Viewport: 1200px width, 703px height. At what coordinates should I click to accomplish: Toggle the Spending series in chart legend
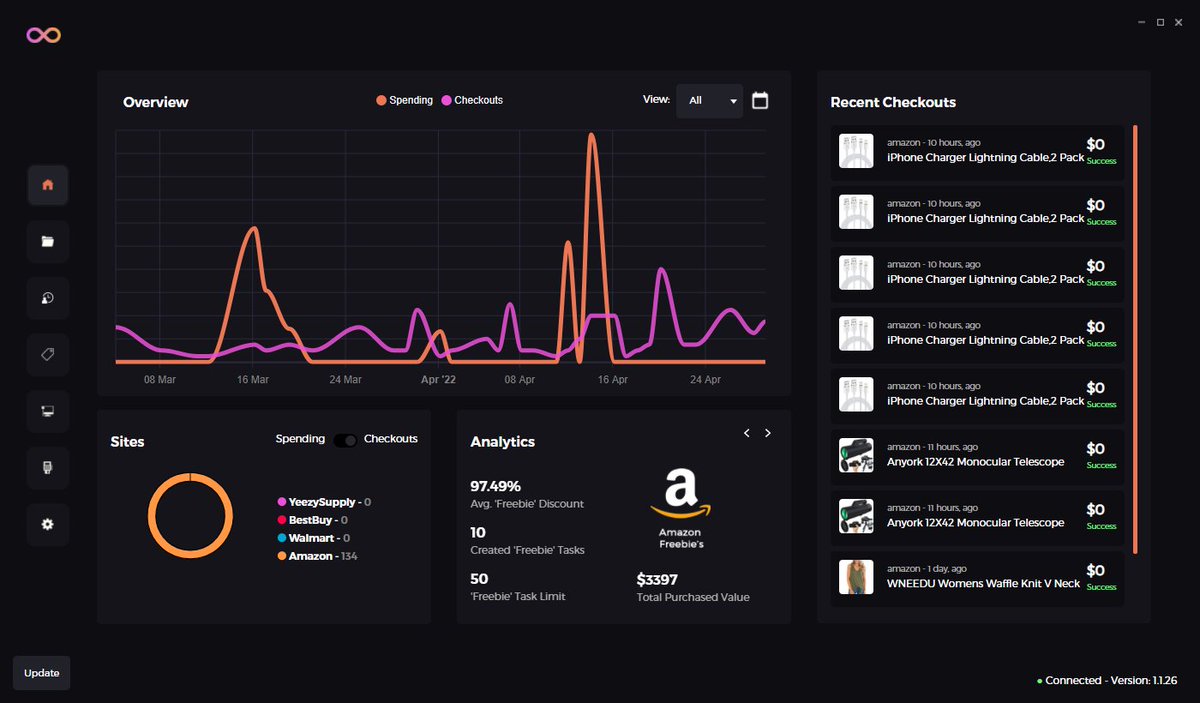click(x=405, y=100)
